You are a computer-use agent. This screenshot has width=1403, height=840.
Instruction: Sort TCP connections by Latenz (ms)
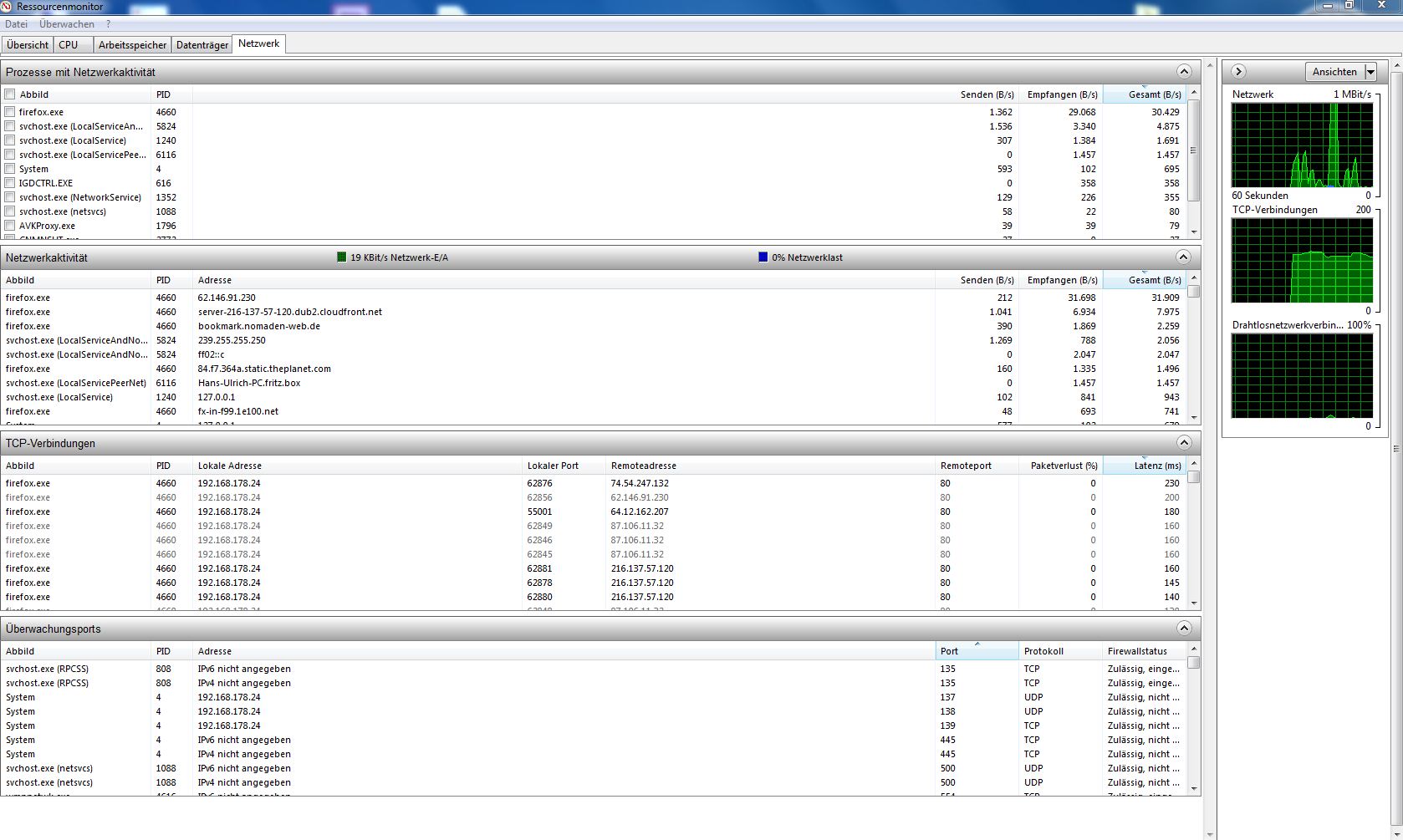point(1145,466)
